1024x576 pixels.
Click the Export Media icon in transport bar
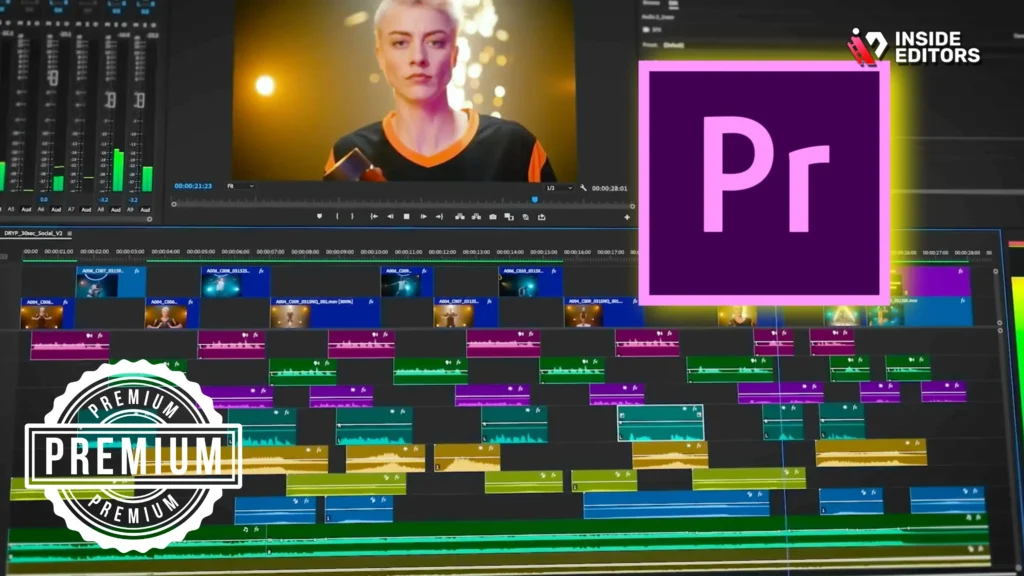(x=541, y=216)
